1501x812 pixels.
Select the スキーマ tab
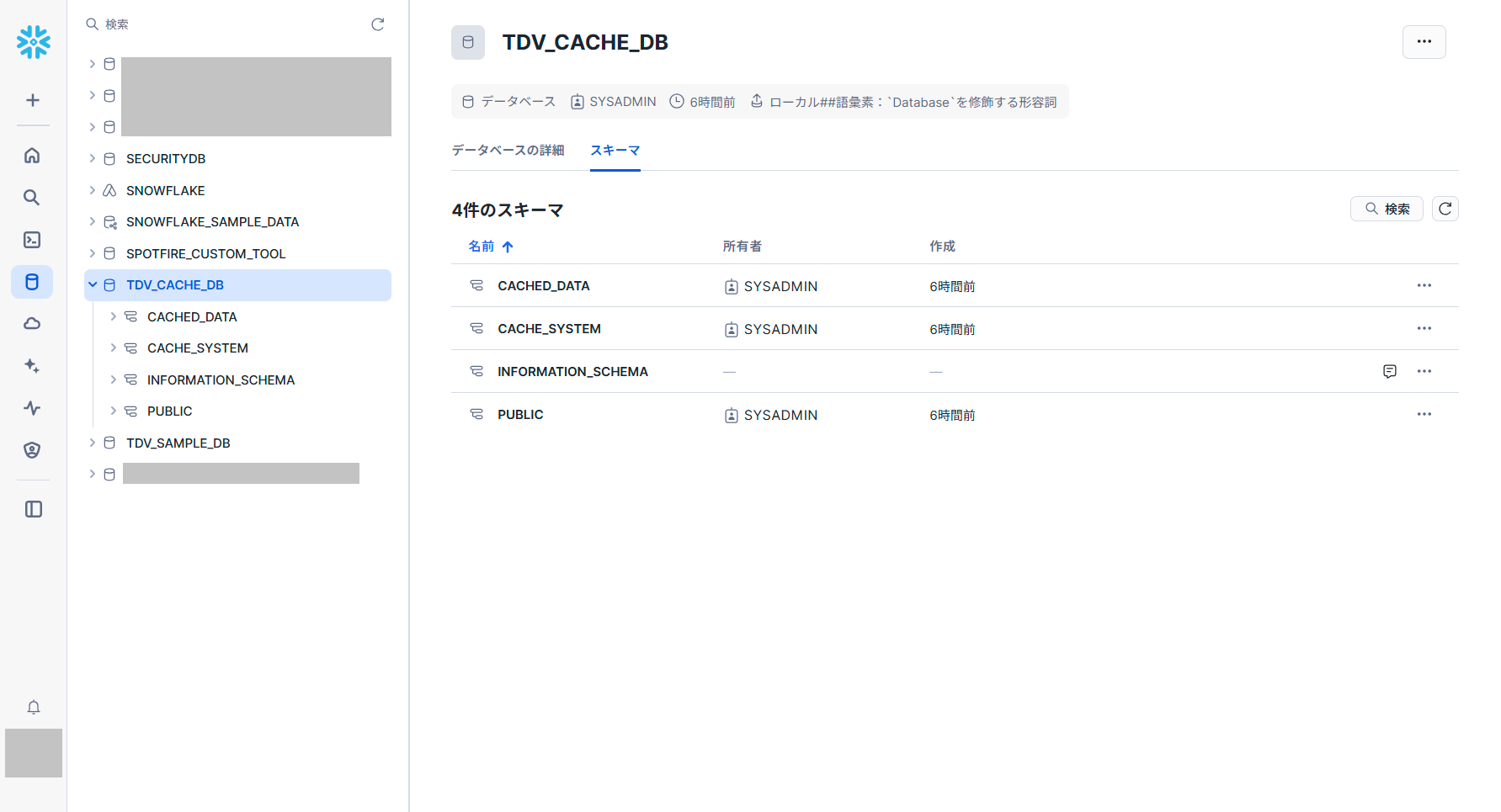615,150
